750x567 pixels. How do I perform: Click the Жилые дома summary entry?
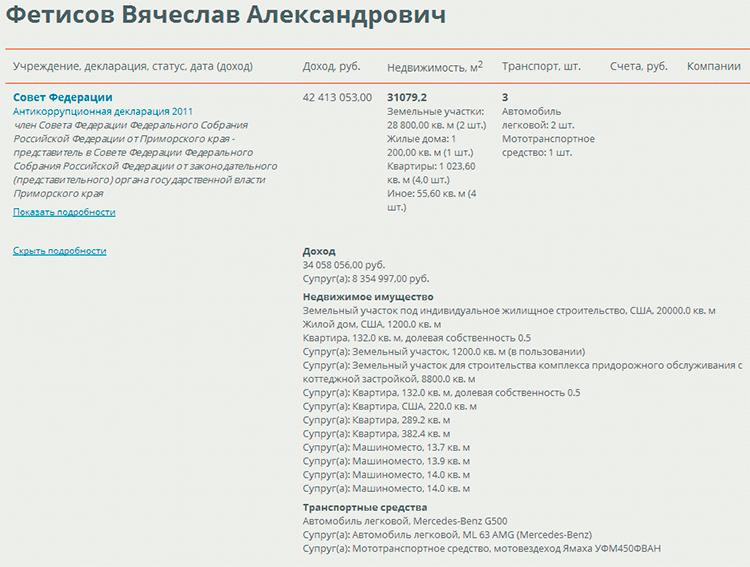point(430,146)
